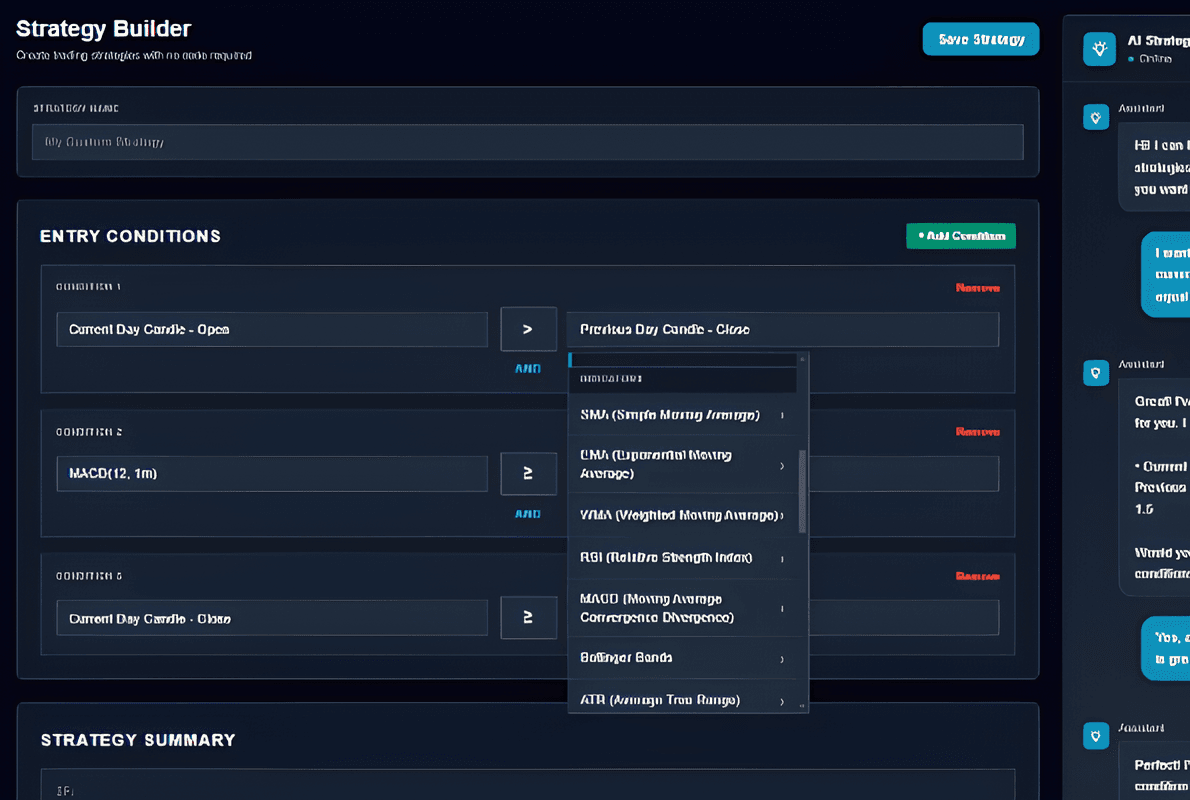Open the MACD(12, 1m) operand dropdown
Screen dimensions: 1190x800
272,474
